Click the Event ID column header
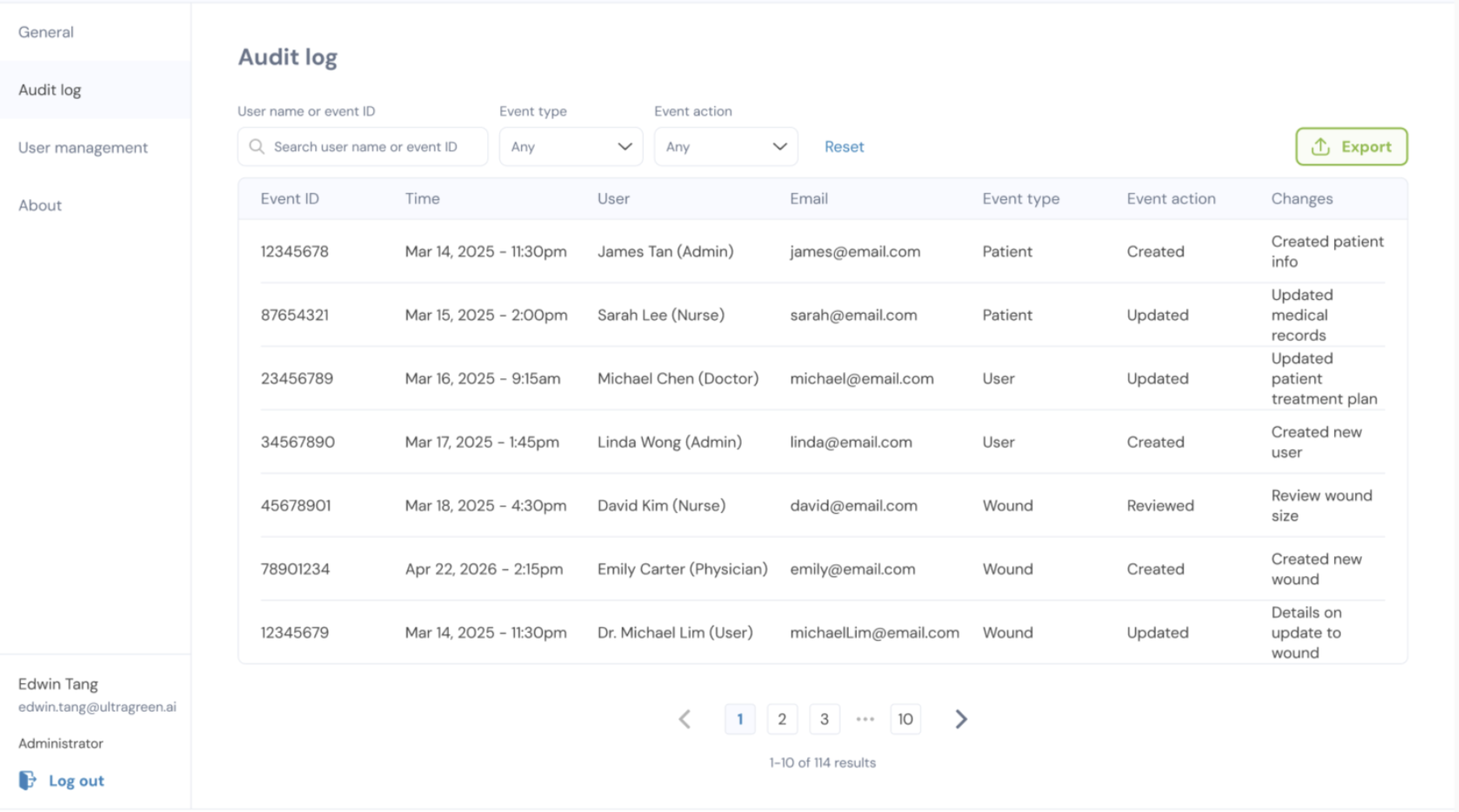1459x812 pixels. coord(289,199)
